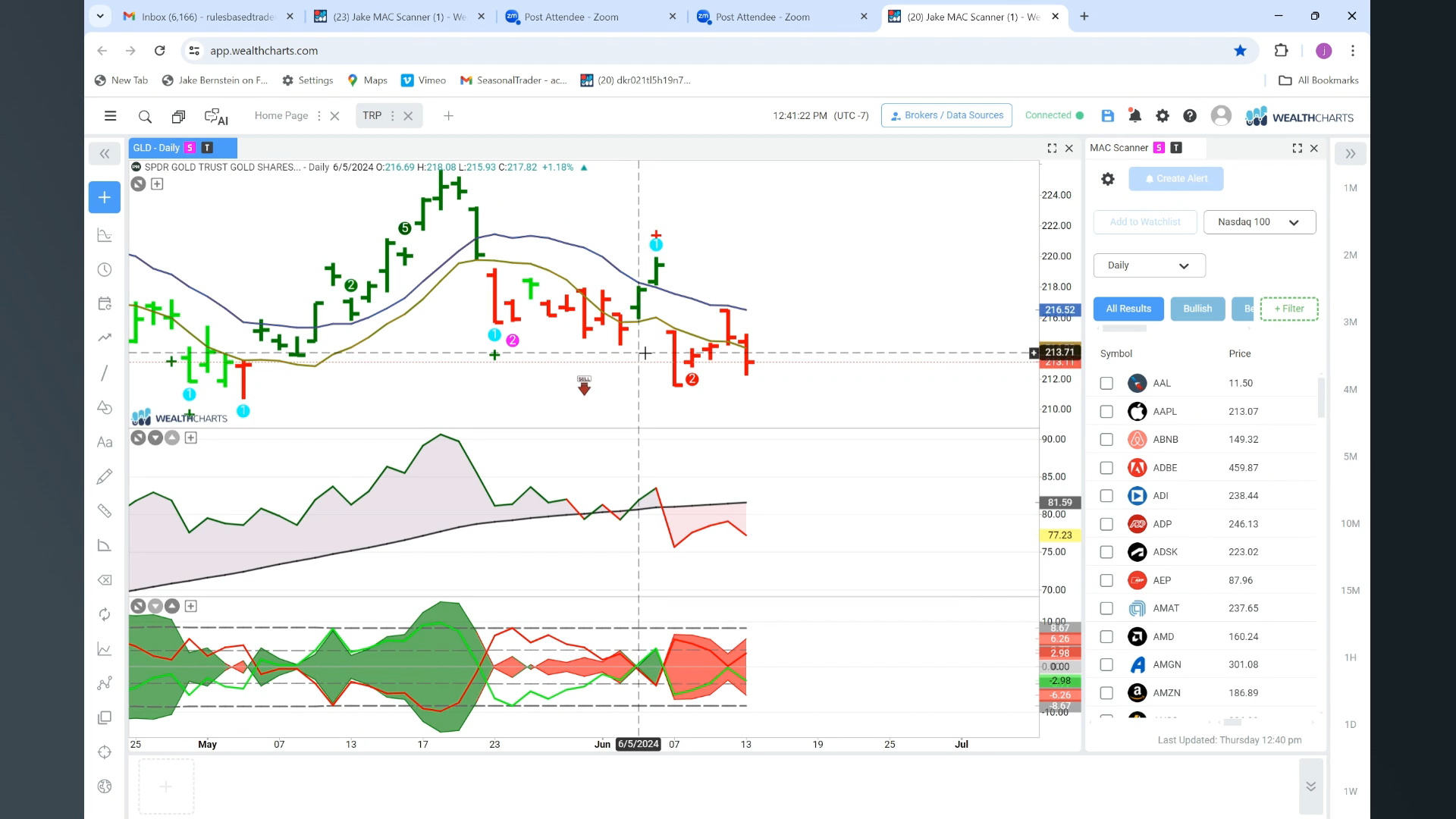Check the ADSK row checkbox
1456x819 pixels.
coord(1106,553)
